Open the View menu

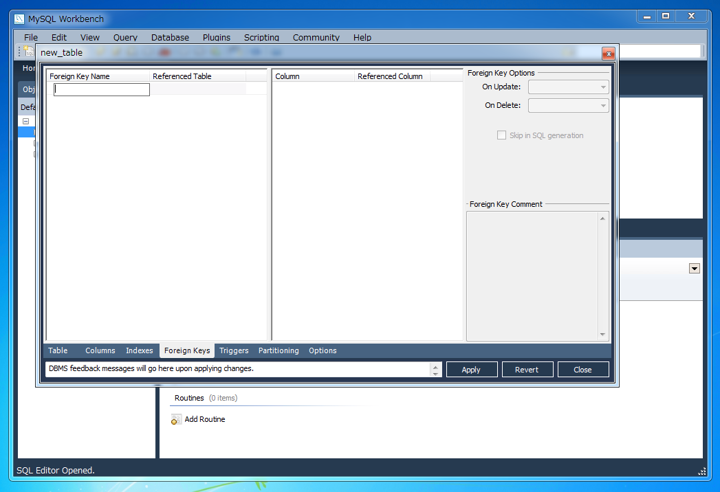click(x=90, y=38)
